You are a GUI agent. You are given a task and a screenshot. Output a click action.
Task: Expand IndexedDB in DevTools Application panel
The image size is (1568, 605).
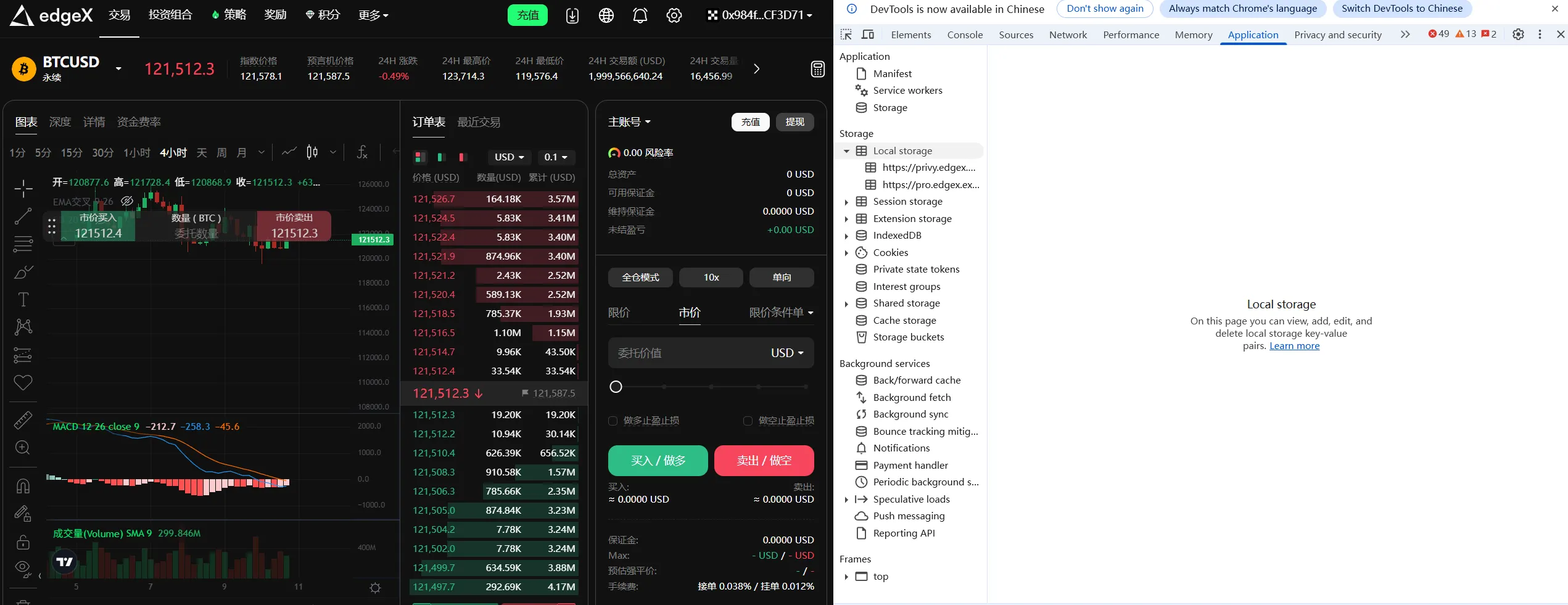(847, 235)
